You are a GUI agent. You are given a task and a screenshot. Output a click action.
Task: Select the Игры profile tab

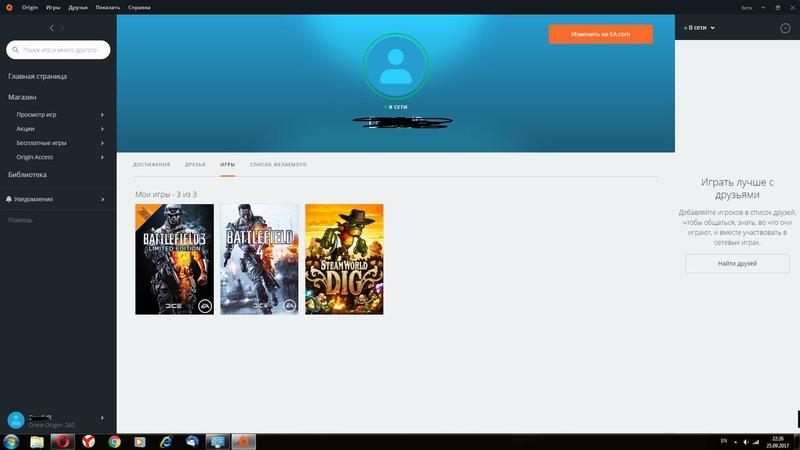tap(228, 165)
